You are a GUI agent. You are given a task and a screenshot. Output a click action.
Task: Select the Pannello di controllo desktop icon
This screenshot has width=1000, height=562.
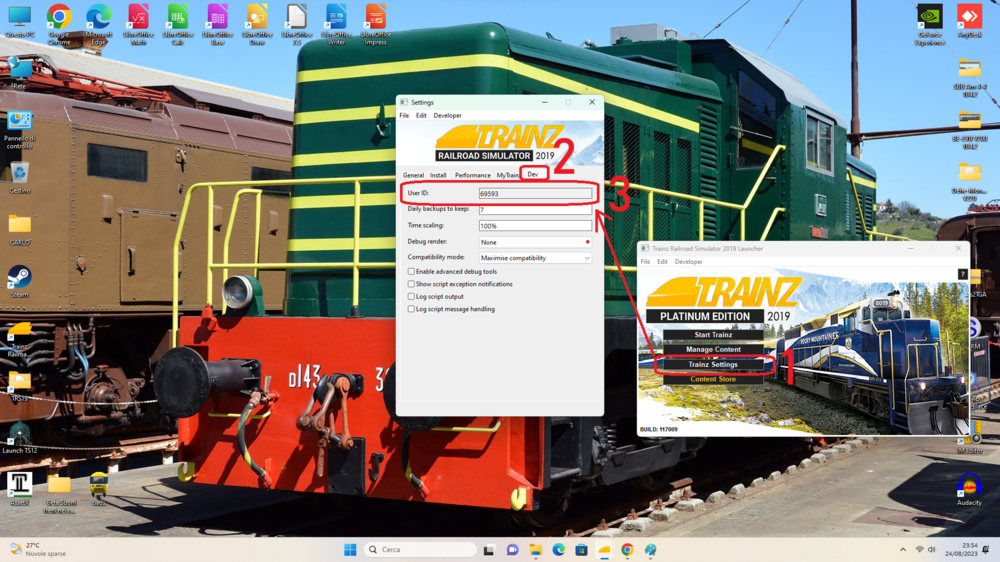click(19, 130)
